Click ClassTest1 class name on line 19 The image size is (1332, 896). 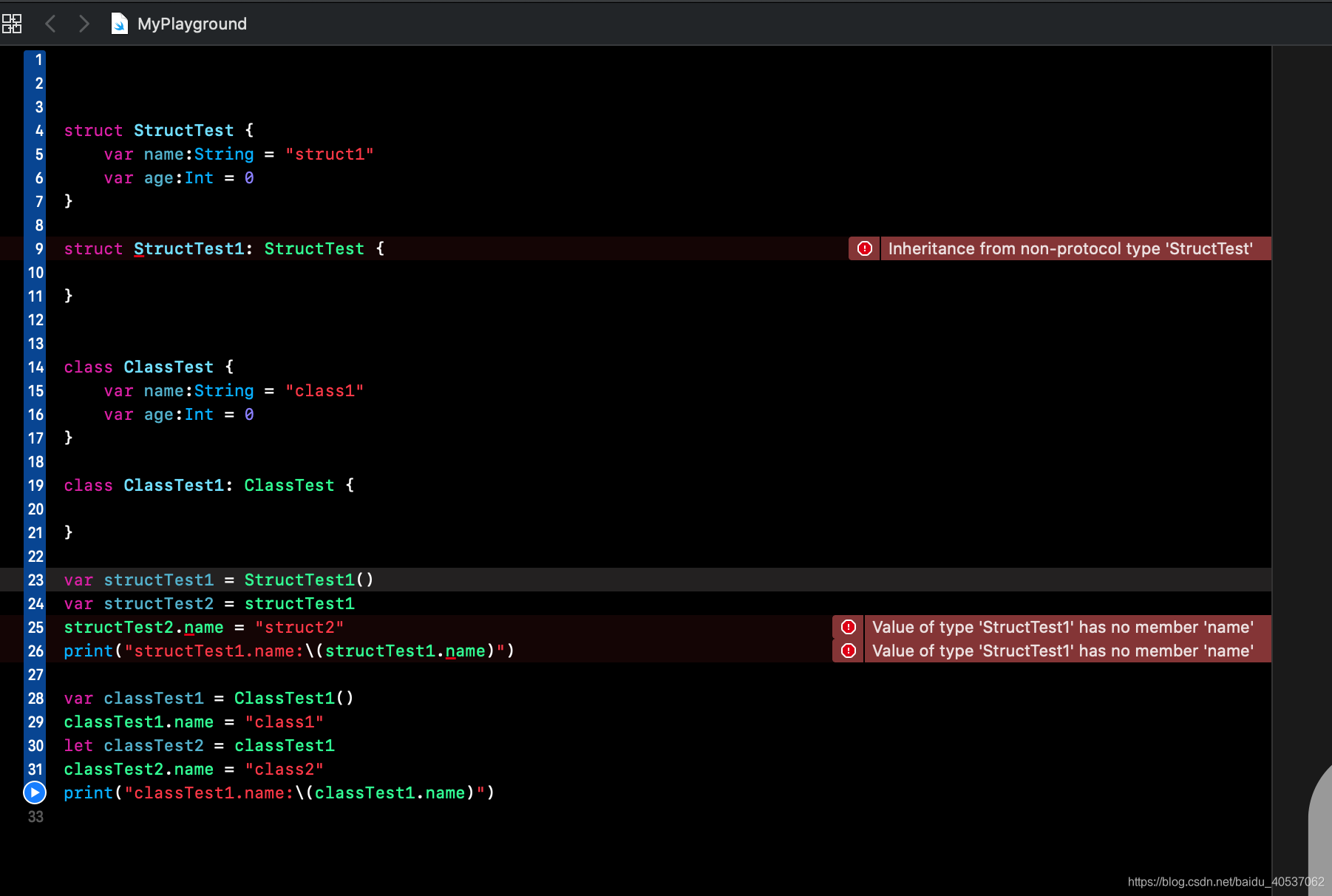coord(174,486)
